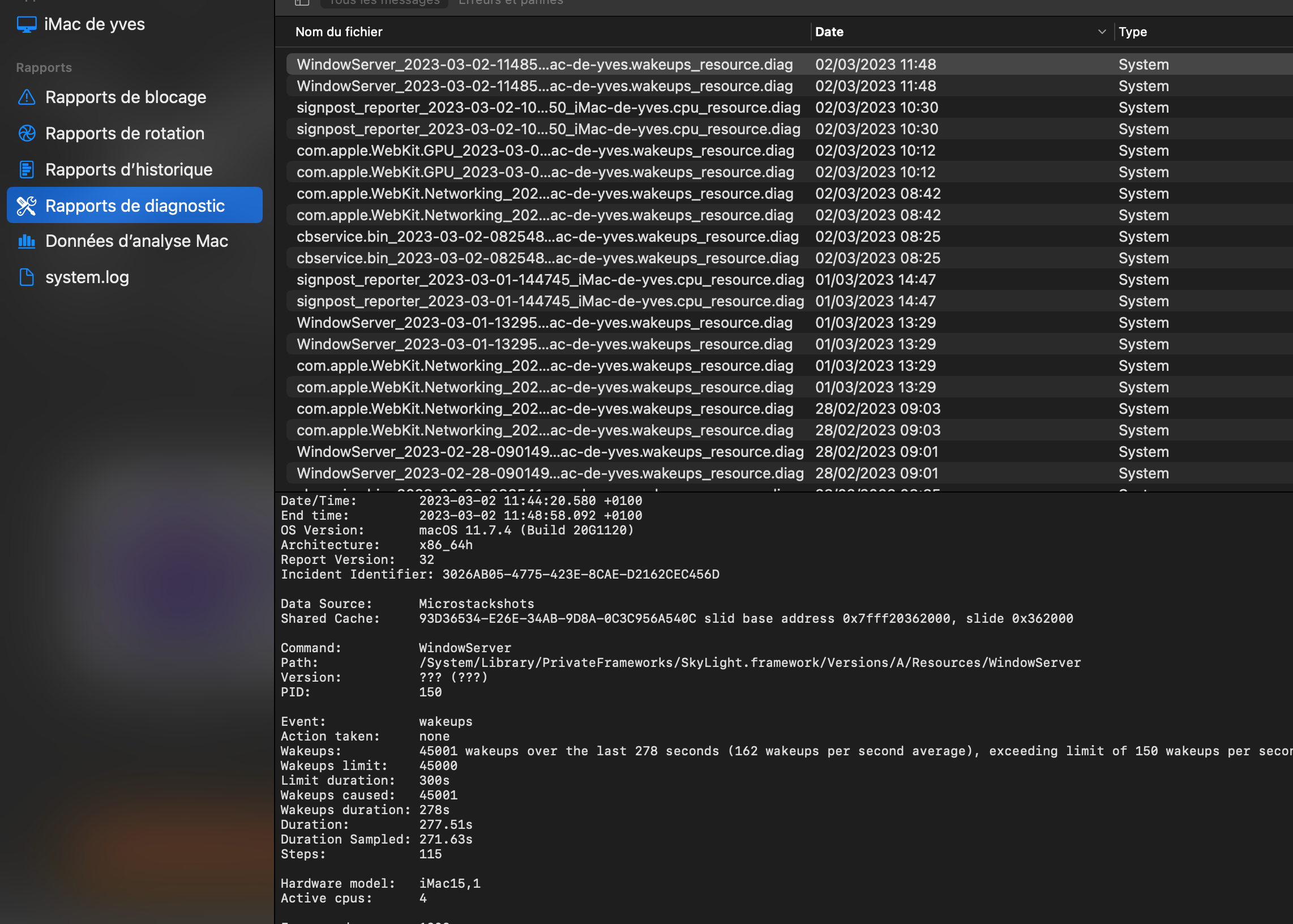Screen dimensions: 1293x924
Task: Select first com.apple.WebKit.GPU 10:12 report row
Action: coord(545,151)
